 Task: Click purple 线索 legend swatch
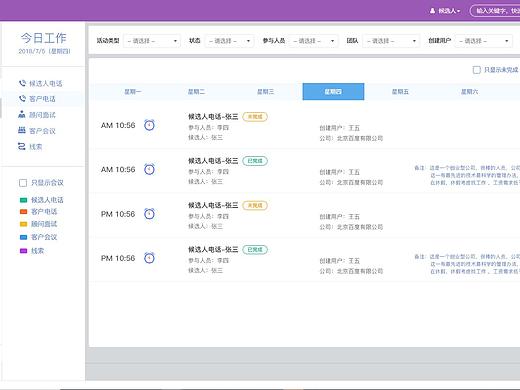click(23, 251)
